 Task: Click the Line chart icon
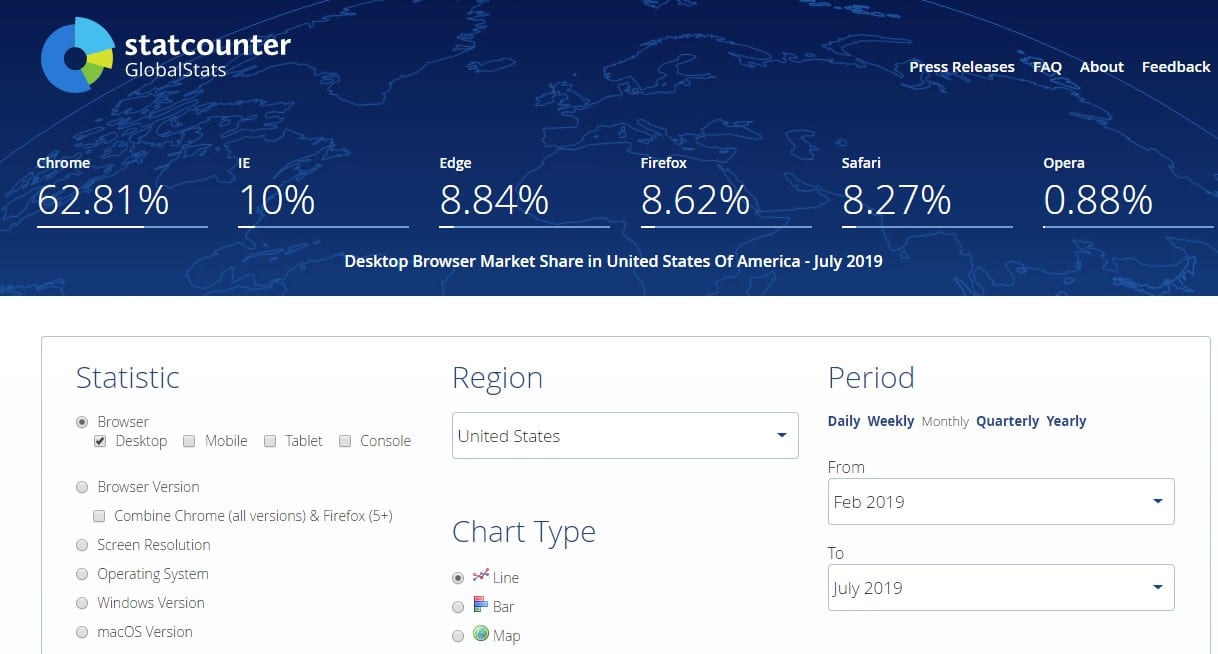(480, 575)
